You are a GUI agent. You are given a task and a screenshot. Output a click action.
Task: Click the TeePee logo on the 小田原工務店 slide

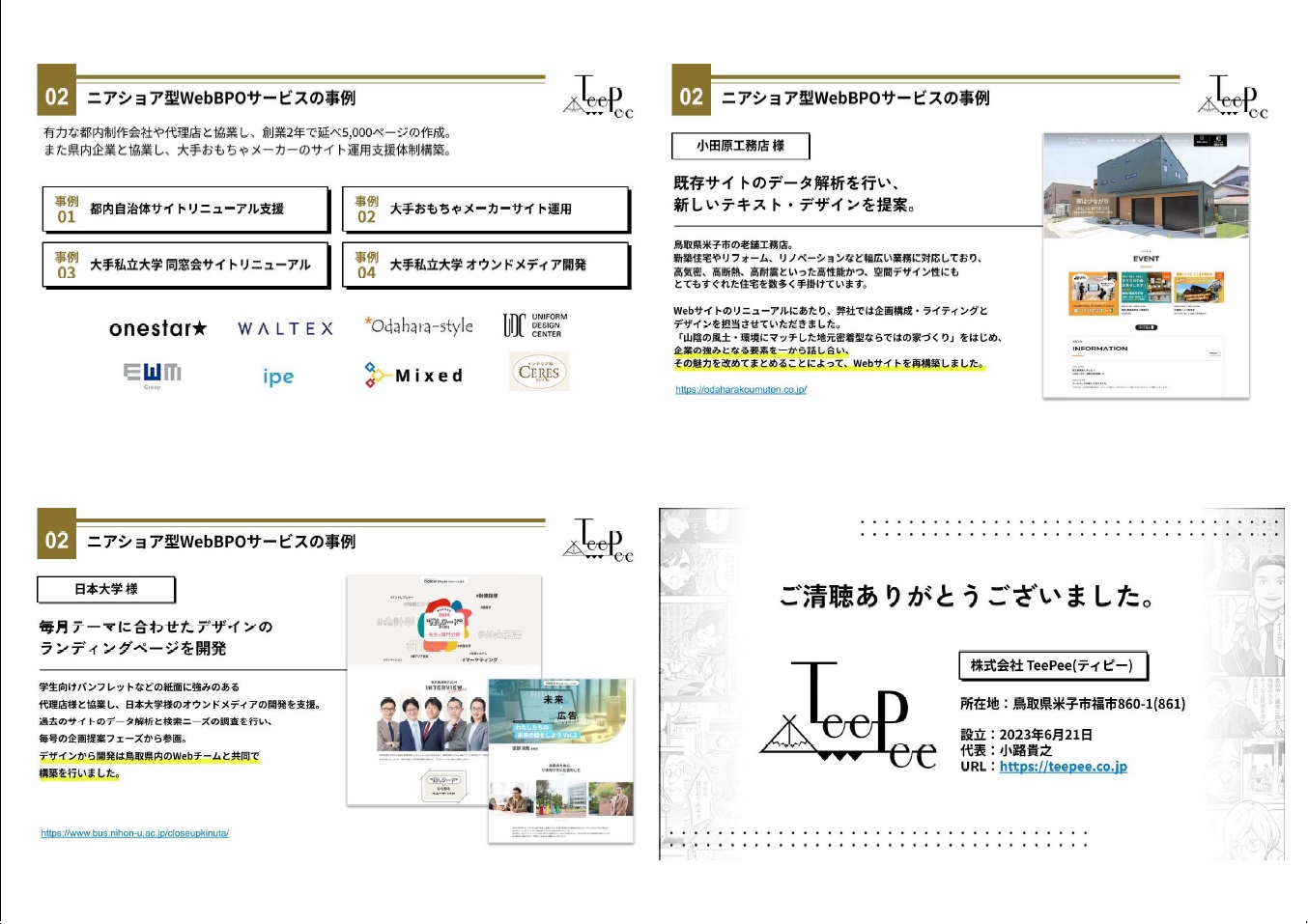1234,97
